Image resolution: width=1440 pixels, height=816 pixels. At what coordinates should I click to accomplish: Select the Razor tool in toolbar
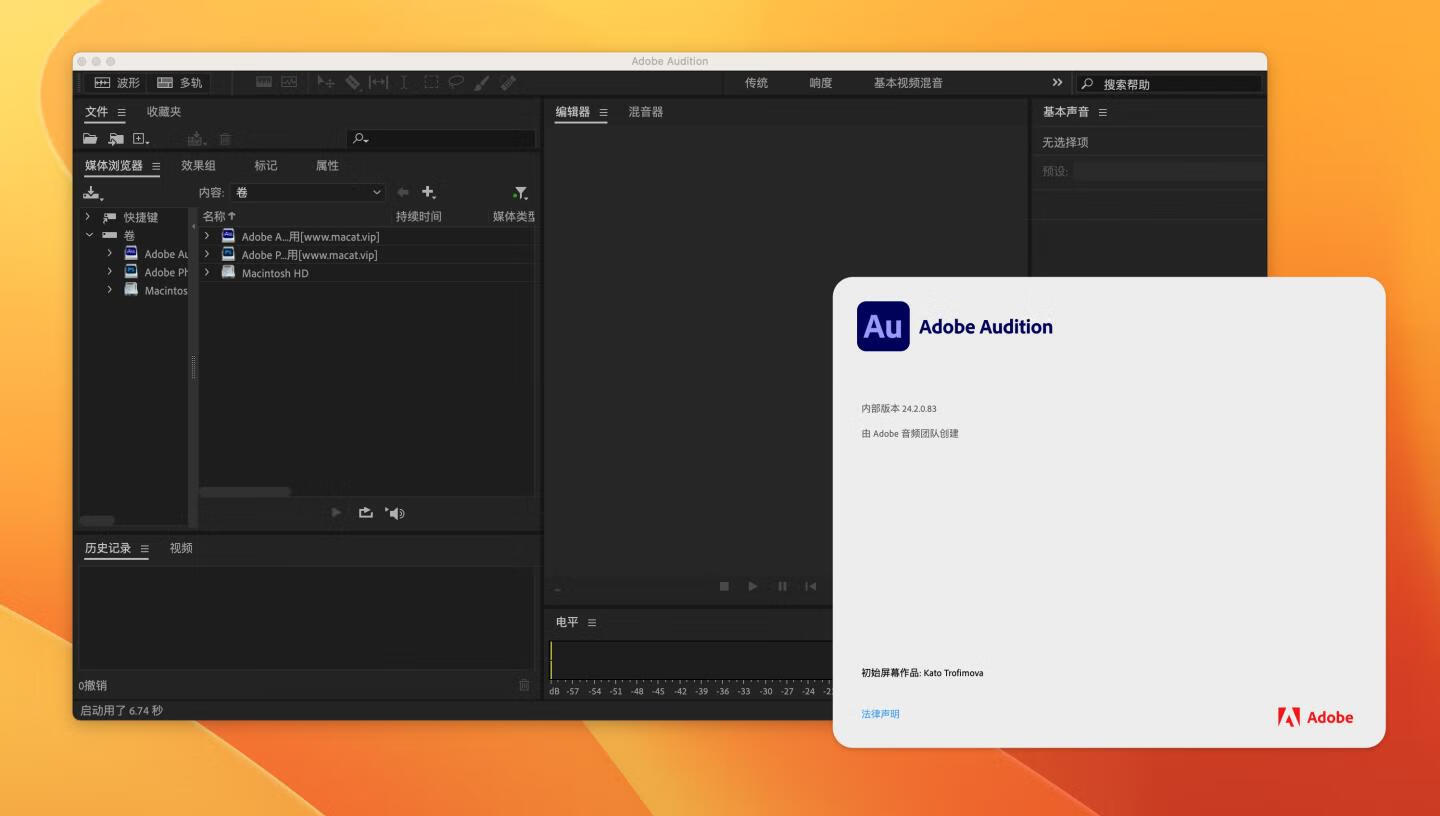353,83
